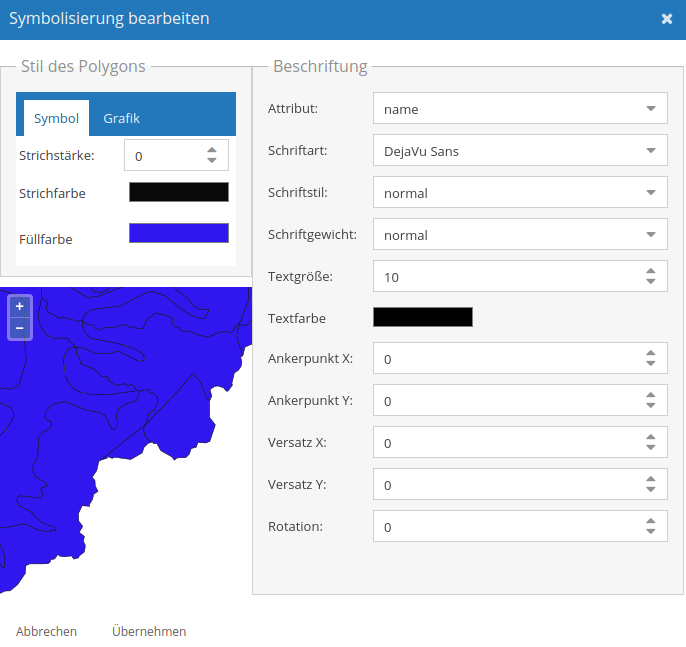Viewport: 686px width, 647px height.
Task: Increase Textgröße with up arrow
Action: (x=651, y=271)
